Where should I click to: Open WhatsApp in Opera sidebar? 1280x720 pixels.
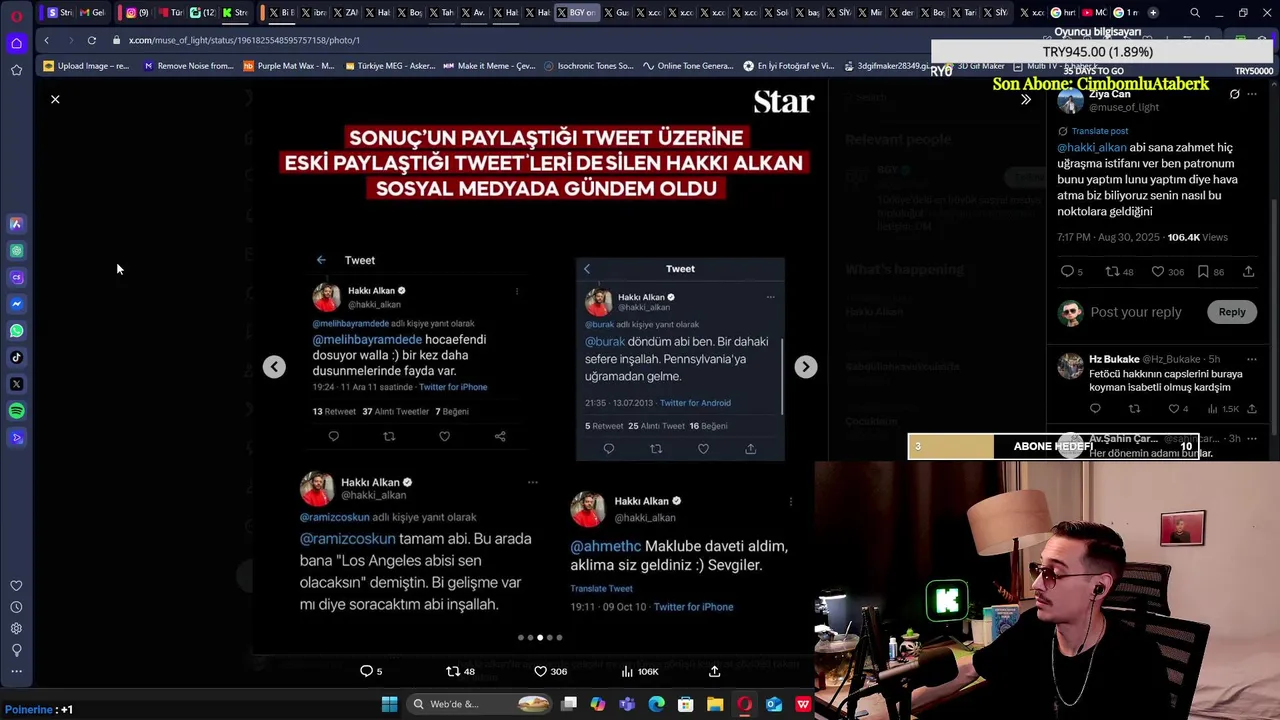[16, 331]
